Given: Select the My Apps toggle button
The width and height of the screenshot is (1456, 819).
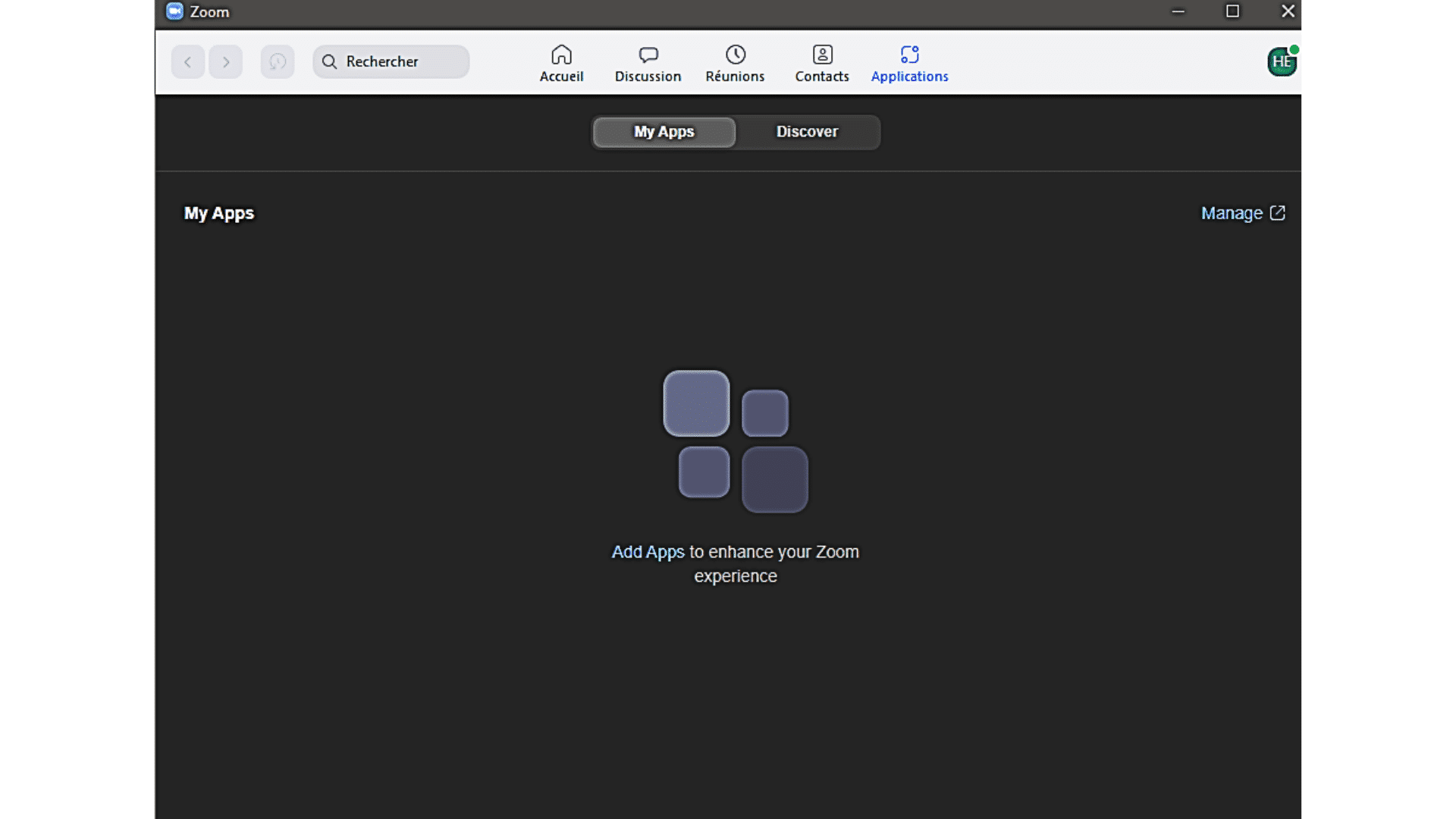Looking at the screenshot, I should pyautogui.click(x=664, y=132).
